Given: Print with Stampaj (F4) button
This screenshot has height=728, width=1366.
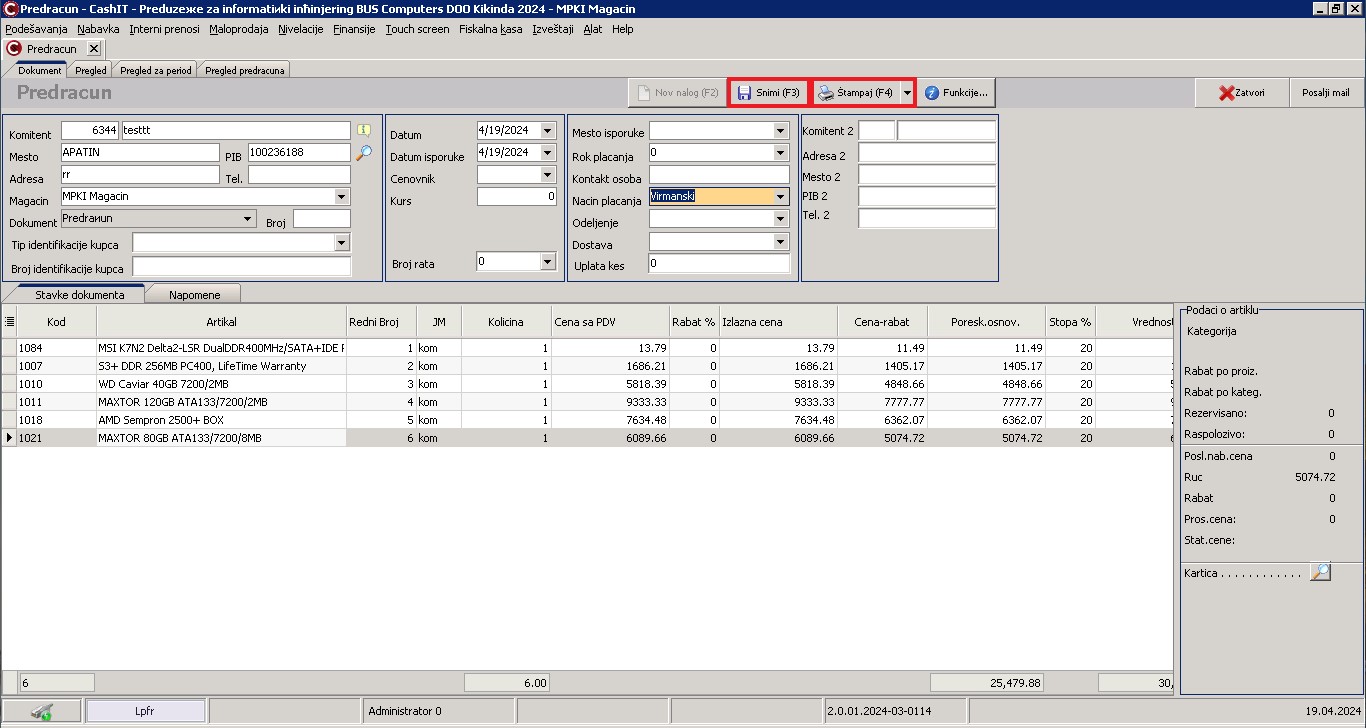Looking at the screenshot, I should point(856,93).
